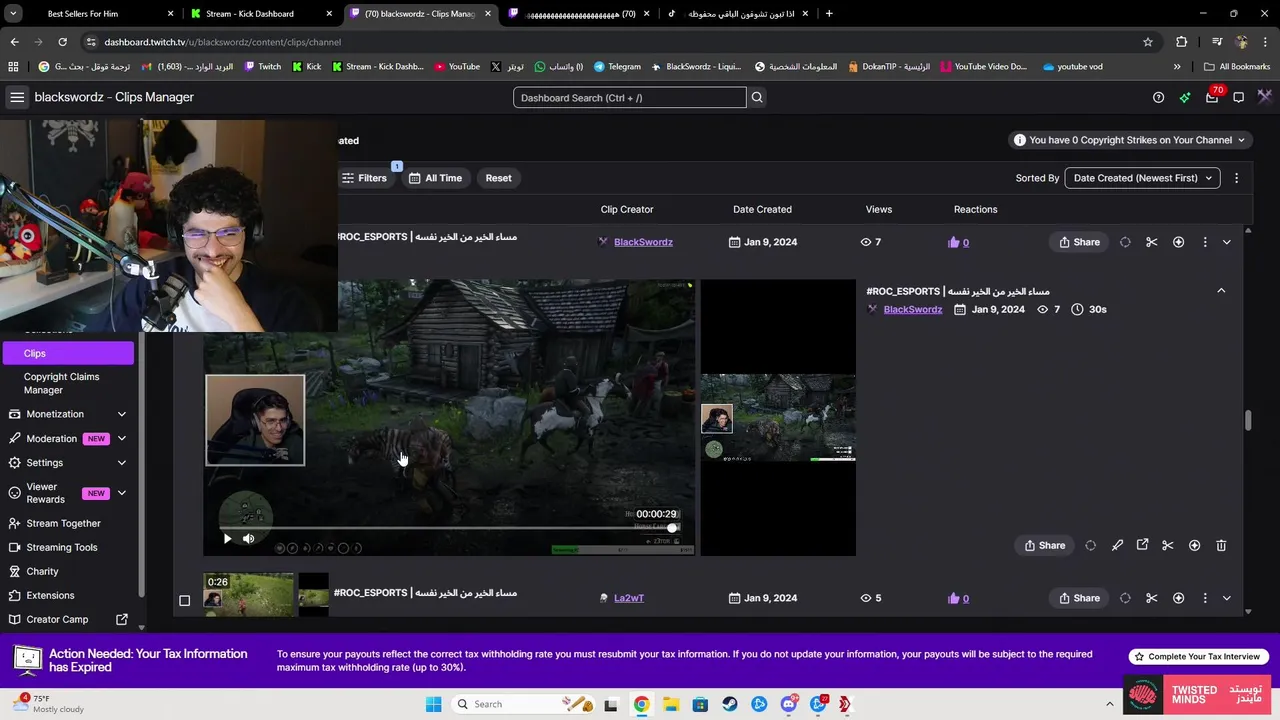Expand first BlackSwordz row chevron
Image resolution: width=1280 pixels, height=720 pixels.
pyautogui.click(x=1226, y=242)
